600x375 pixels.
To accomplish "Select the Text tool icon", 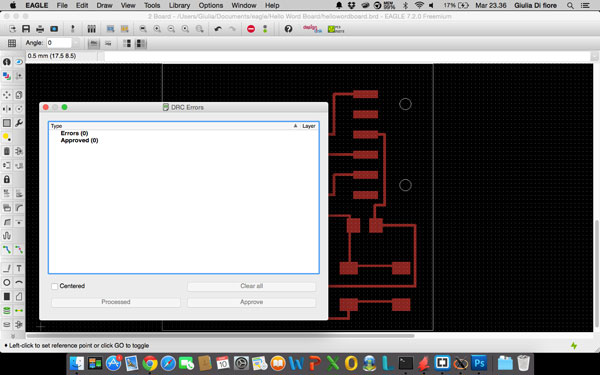I will (19, 269).
